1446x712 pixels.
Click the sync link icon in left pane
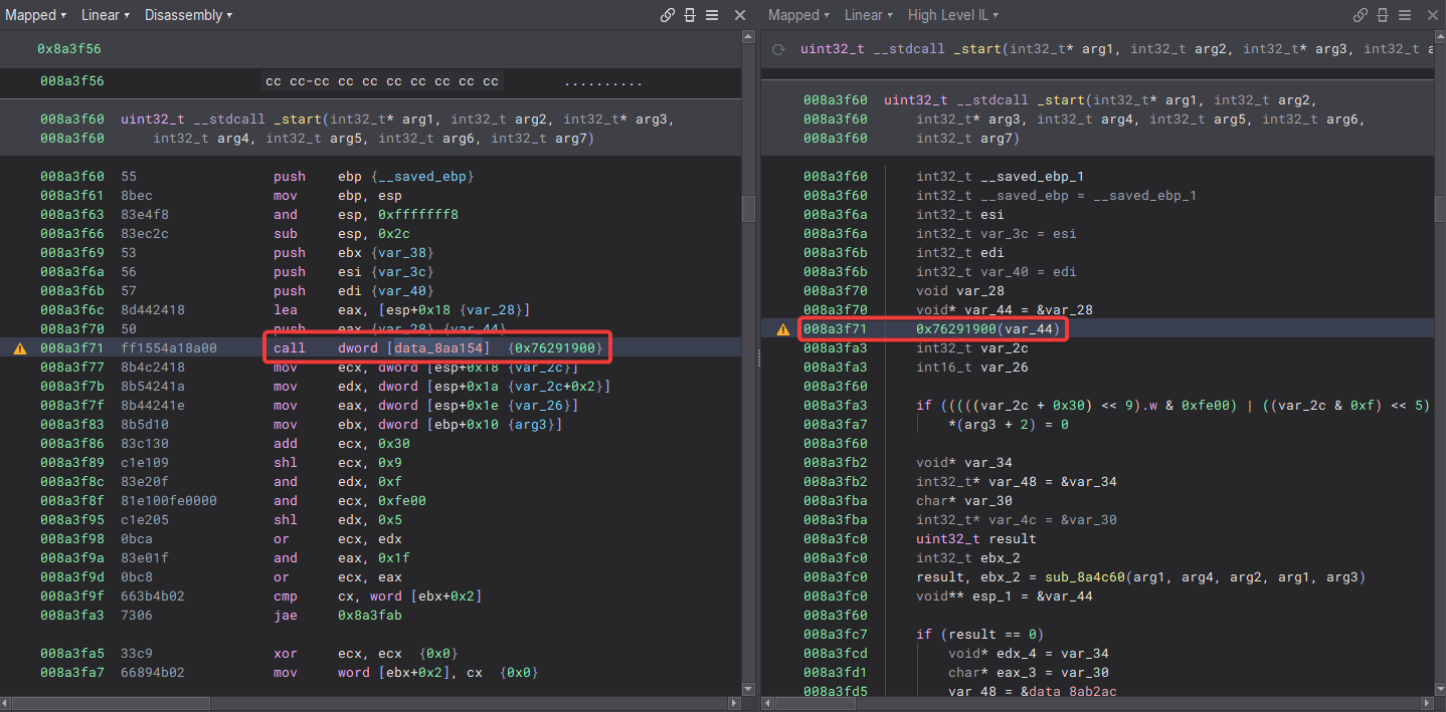point(667,15)
